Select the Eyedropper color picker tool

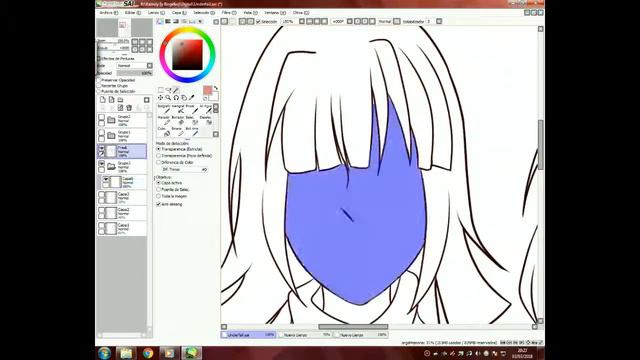pos(191,98)
